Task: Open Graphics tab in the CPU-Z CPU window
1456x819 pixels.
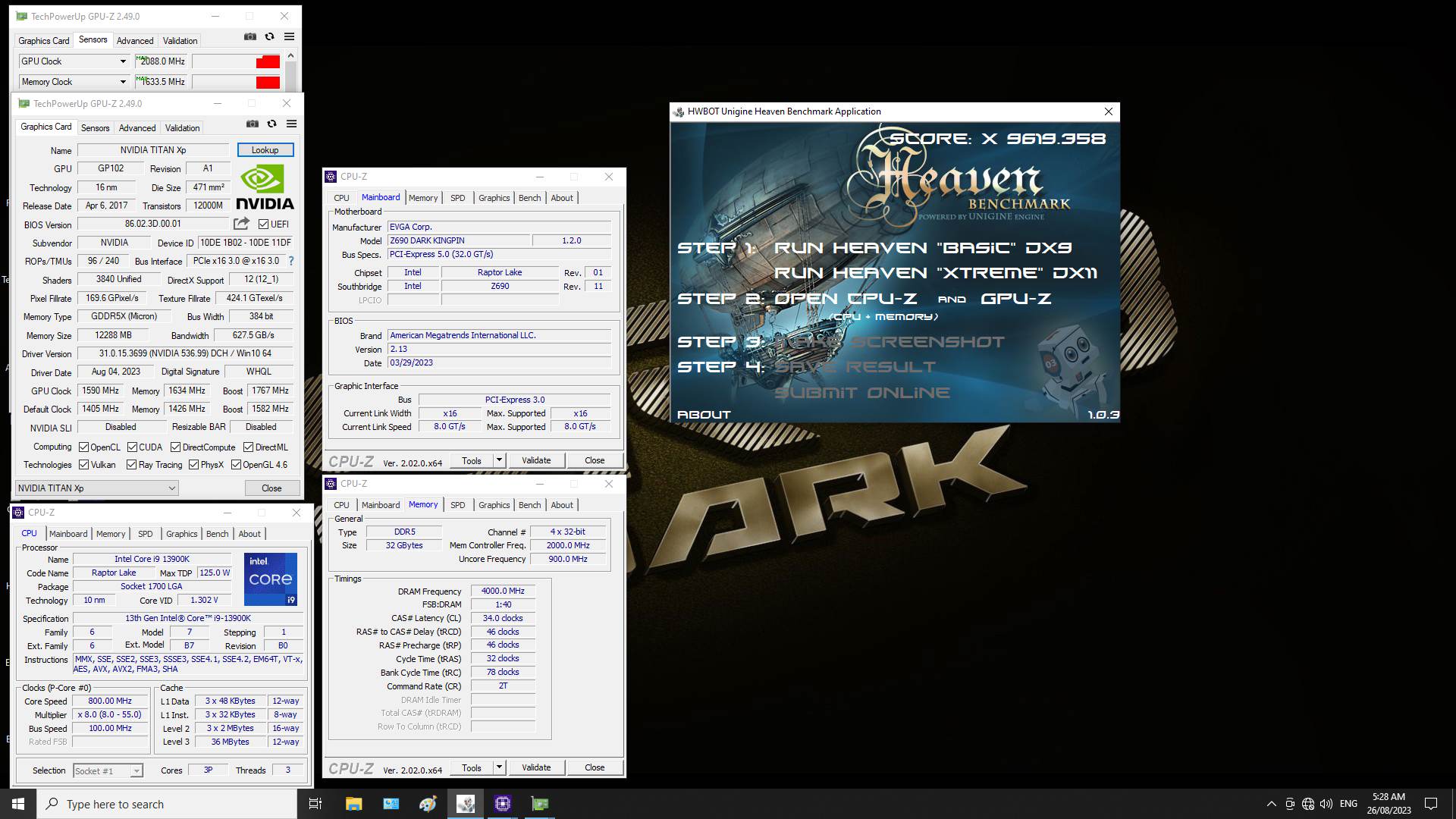Action: pos(182,534)
